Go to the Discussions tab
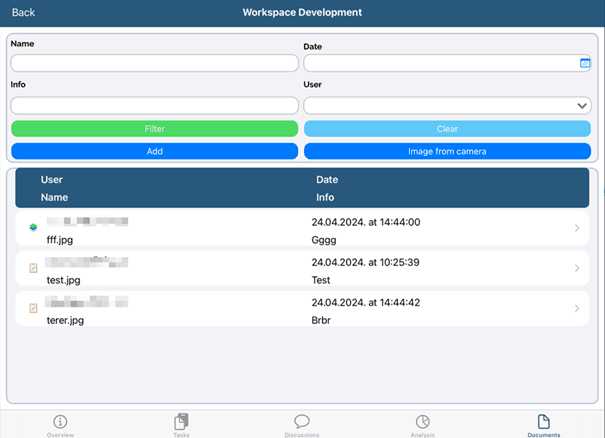The height and width of the screenshot is (438, 605). (x=302, y=424)
